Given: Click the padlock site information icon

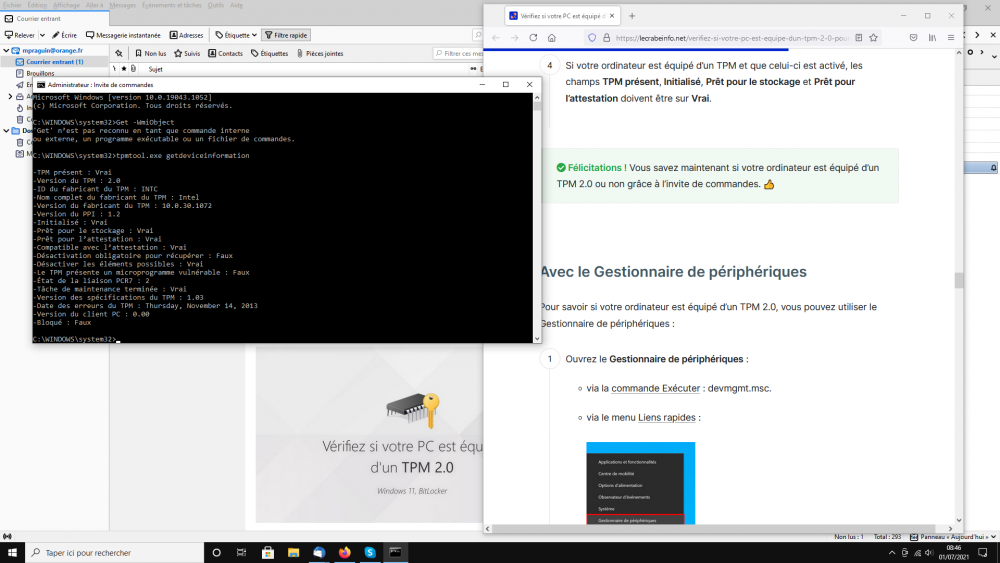Looking at the screenshot, I should (607, 38).
